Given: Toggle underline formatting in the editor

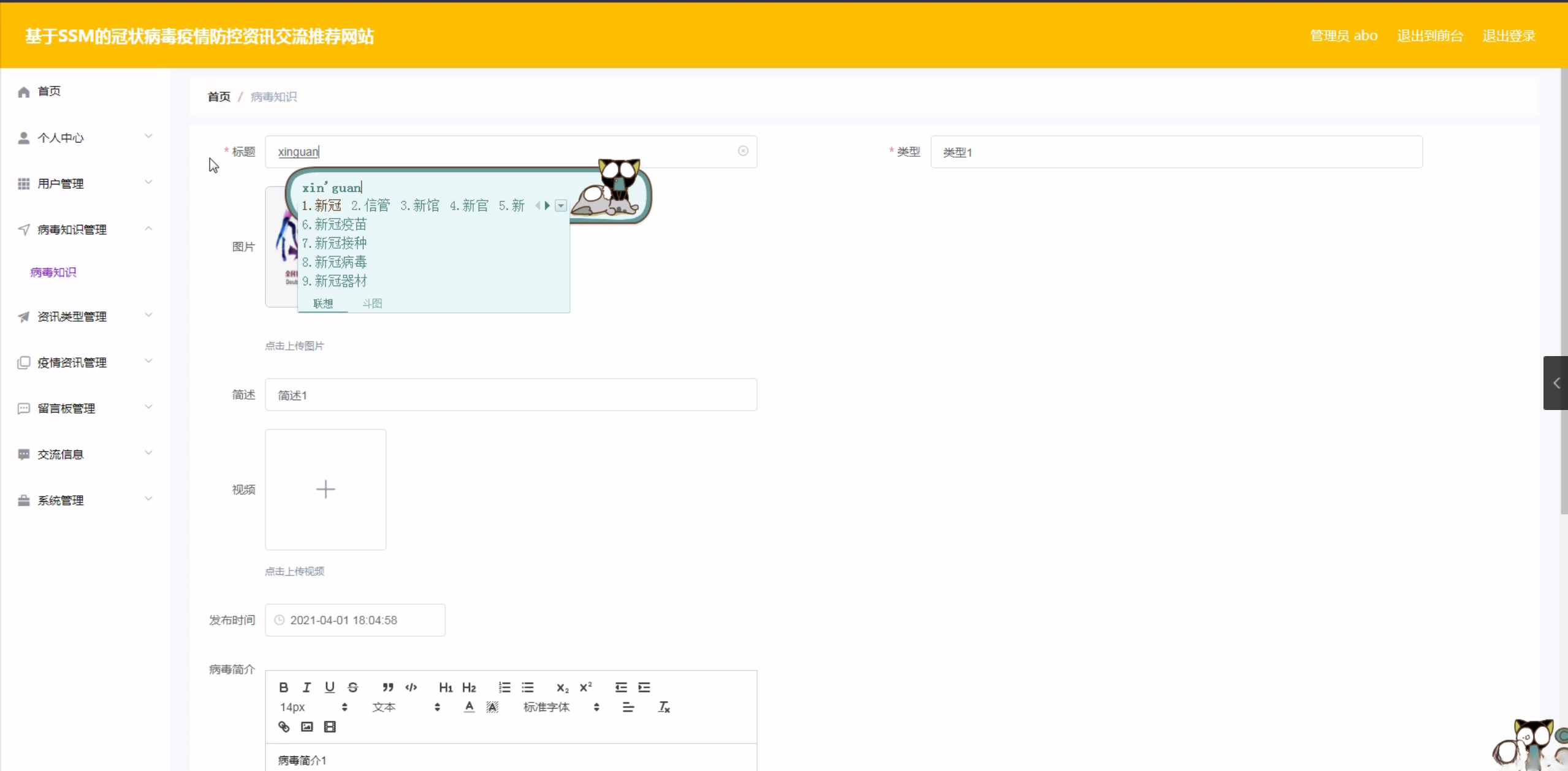Looking at the screenshot, I should click(x=330, y=687).
